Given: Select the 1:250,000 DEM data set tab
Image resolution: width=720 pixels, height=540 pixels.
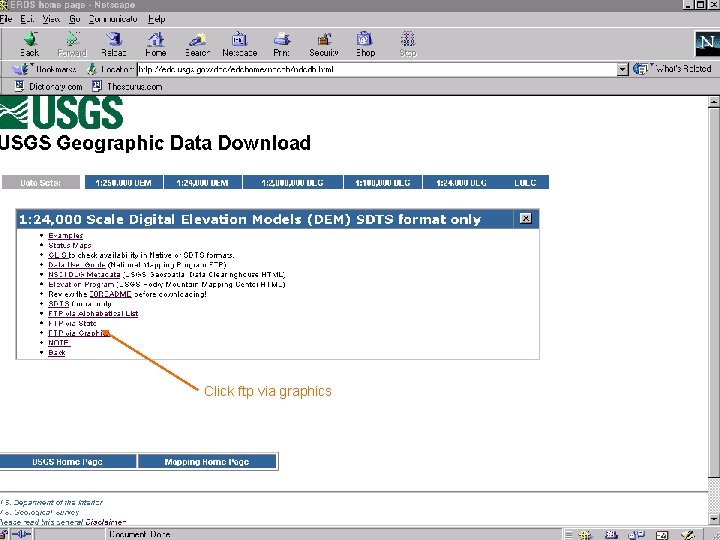Looking at the screenshot, I should pos(124,182).
